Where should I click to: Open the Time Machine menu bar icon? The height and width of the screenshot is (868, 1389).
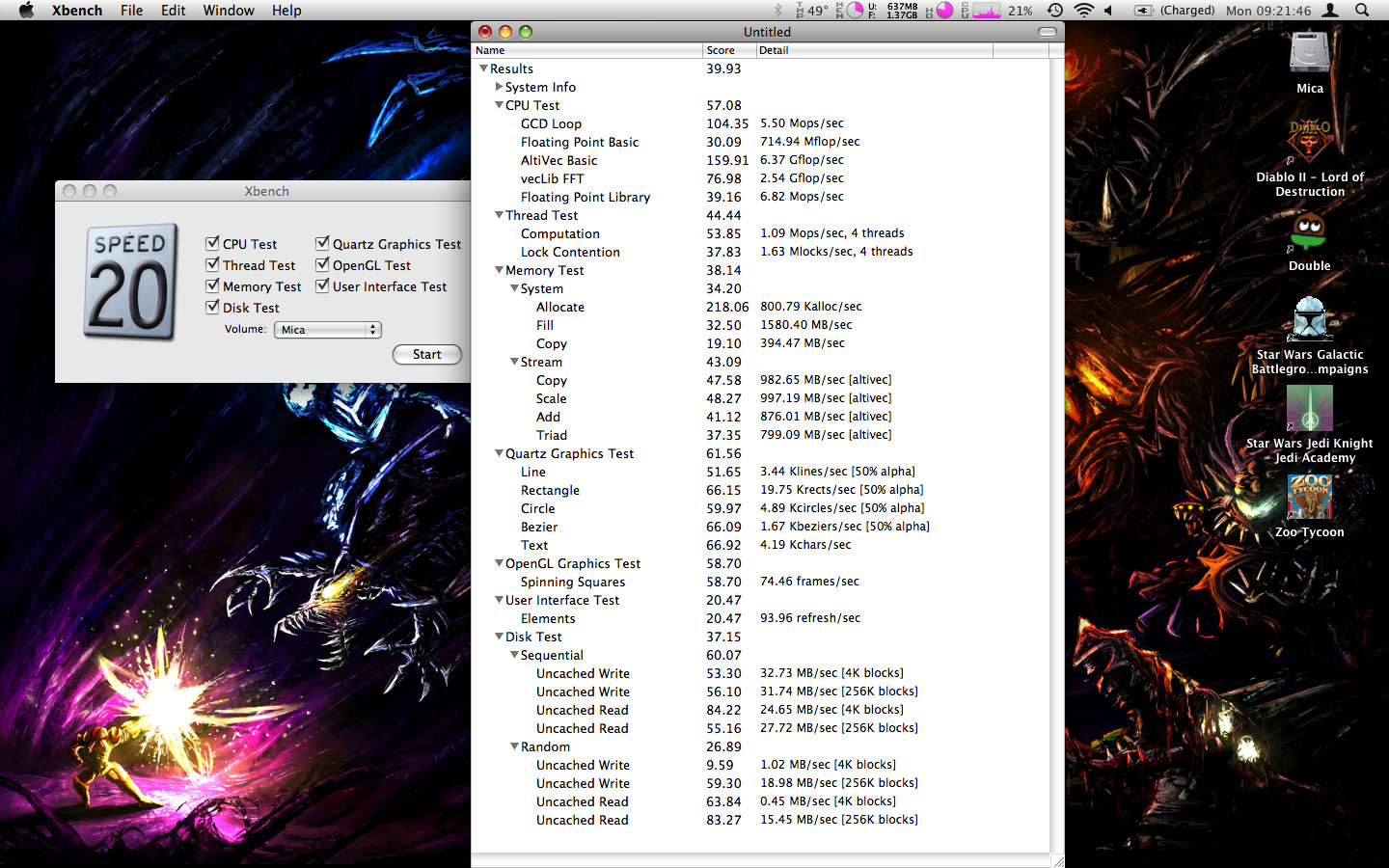pos(1055,10)
